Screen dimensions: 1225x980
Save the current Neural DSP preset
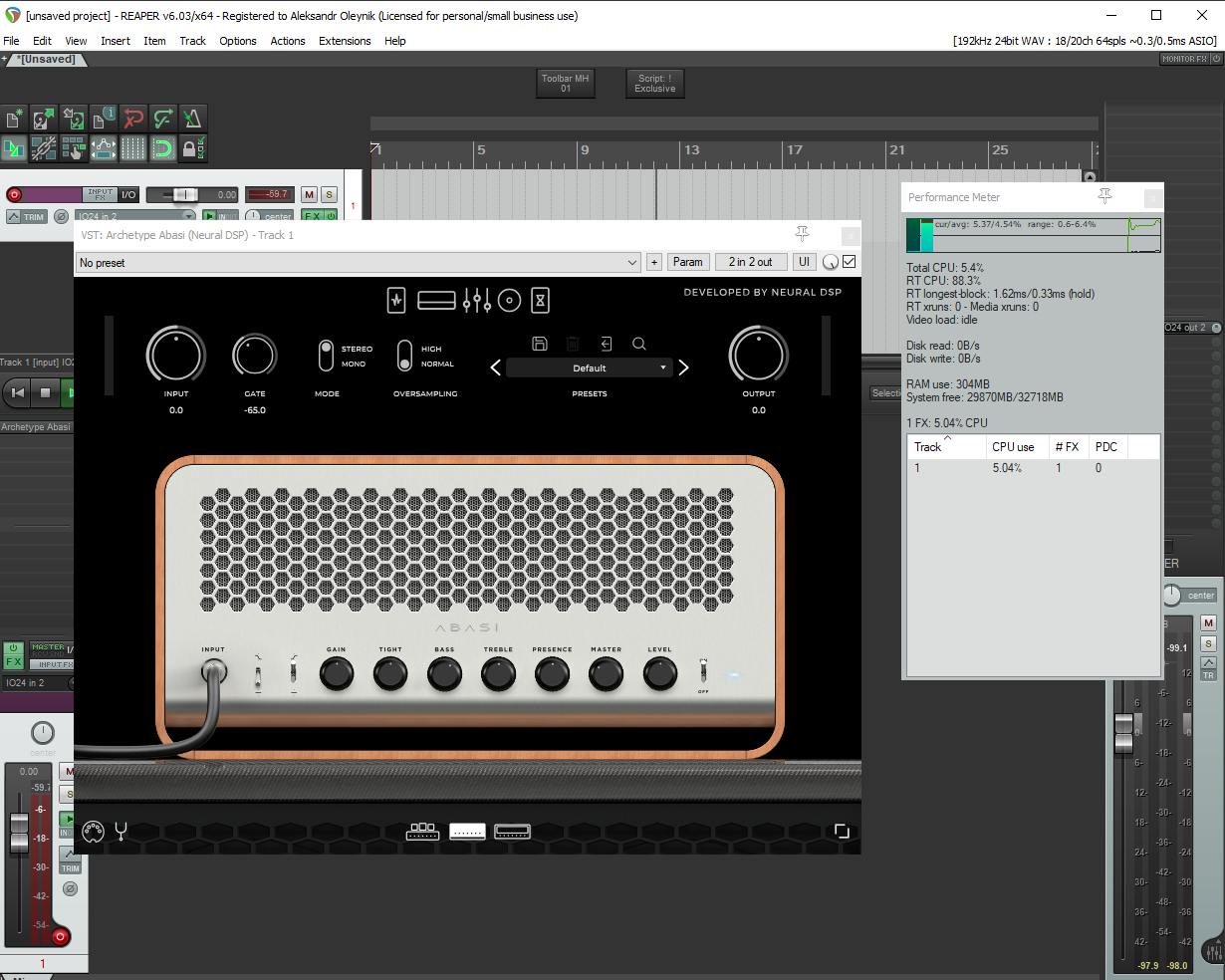540,344
